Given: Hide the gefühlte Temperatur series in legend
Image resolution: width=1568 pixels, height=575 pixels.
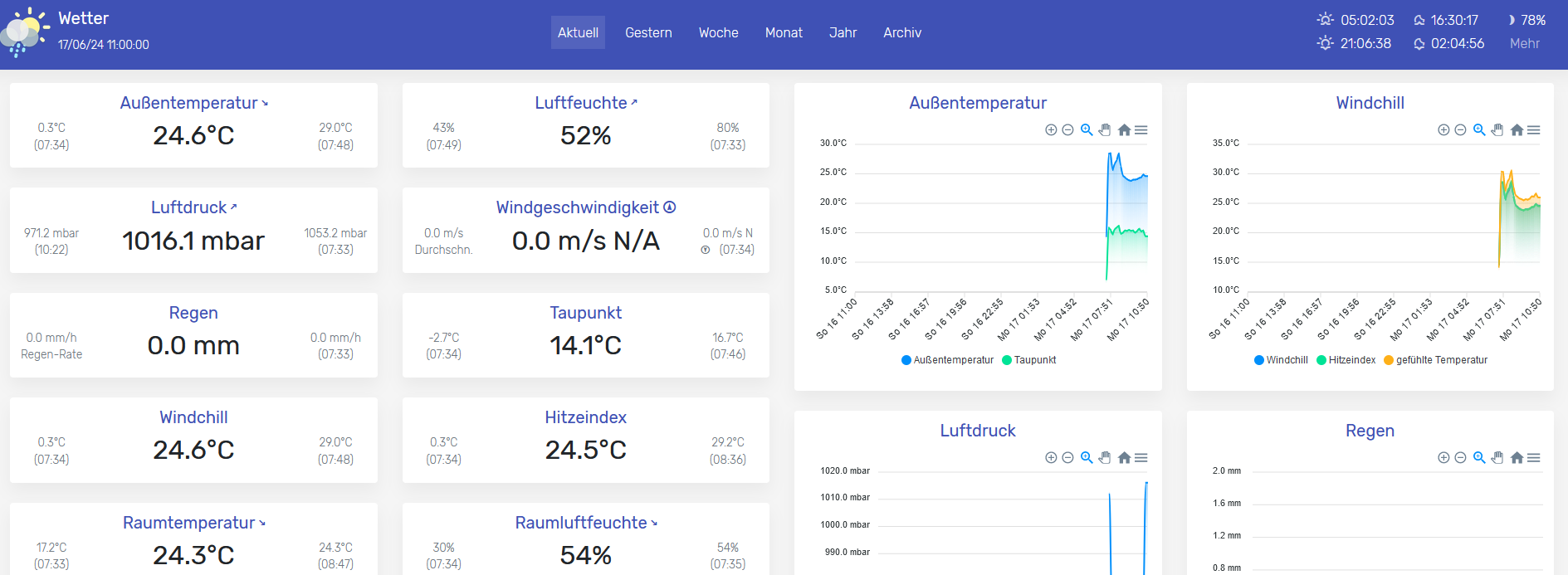Looking at the screenshot, I should pyautogui.click(x=1434, y=360).
